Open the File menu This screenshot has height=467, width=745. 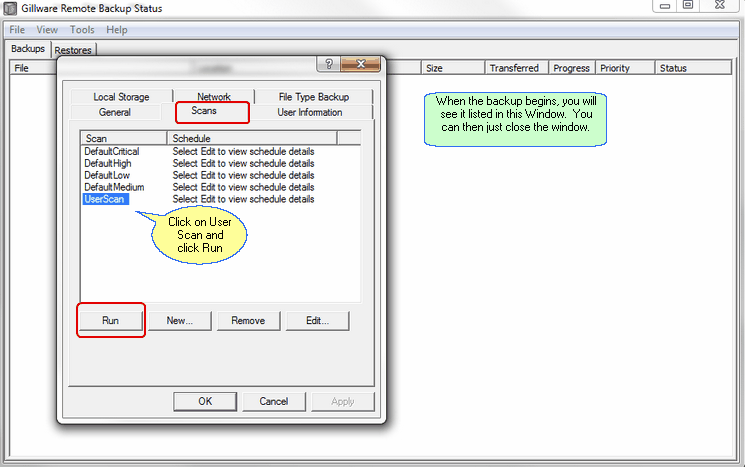point(17,30)
